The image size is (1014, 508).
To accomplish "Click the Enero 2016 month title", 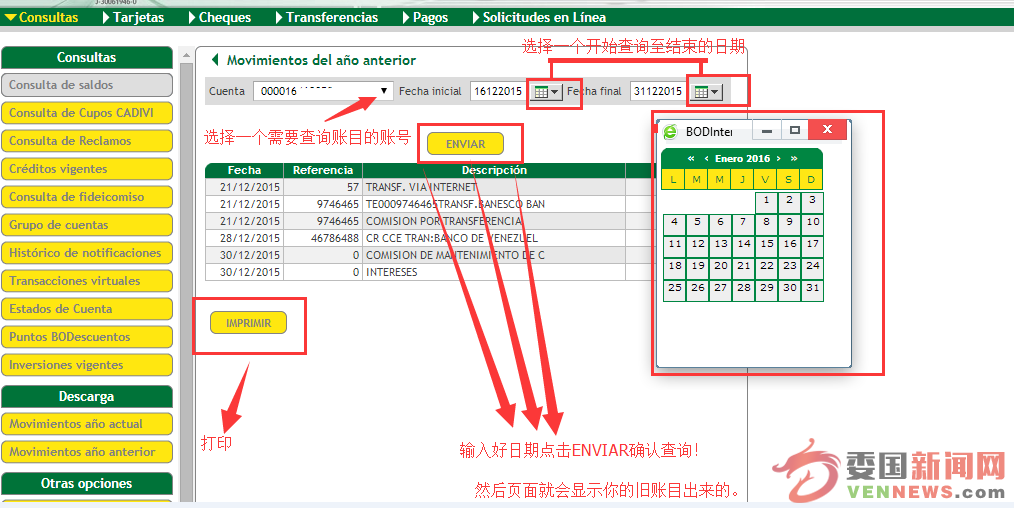I will tap(742, 158).
